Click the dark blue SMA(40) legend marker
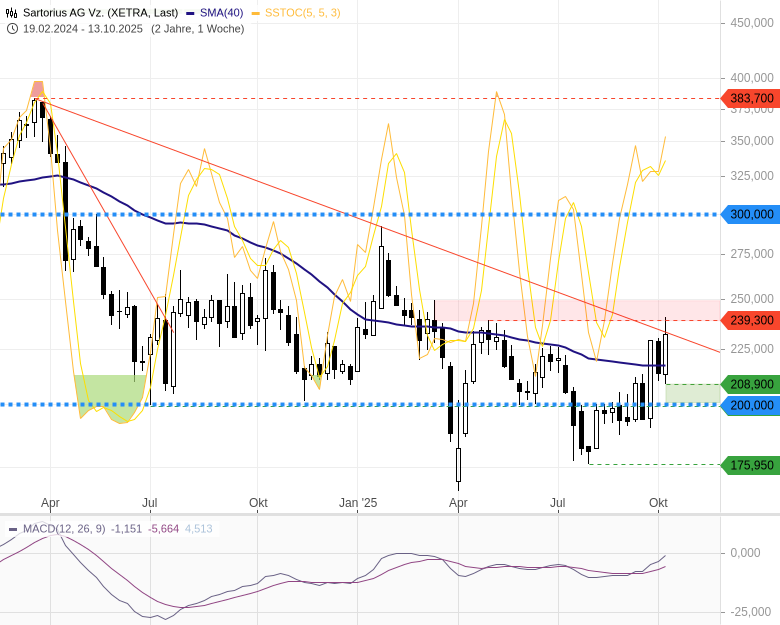Viewport: 780px width, 625px height. pyautogui.click(x=192, y=13)
